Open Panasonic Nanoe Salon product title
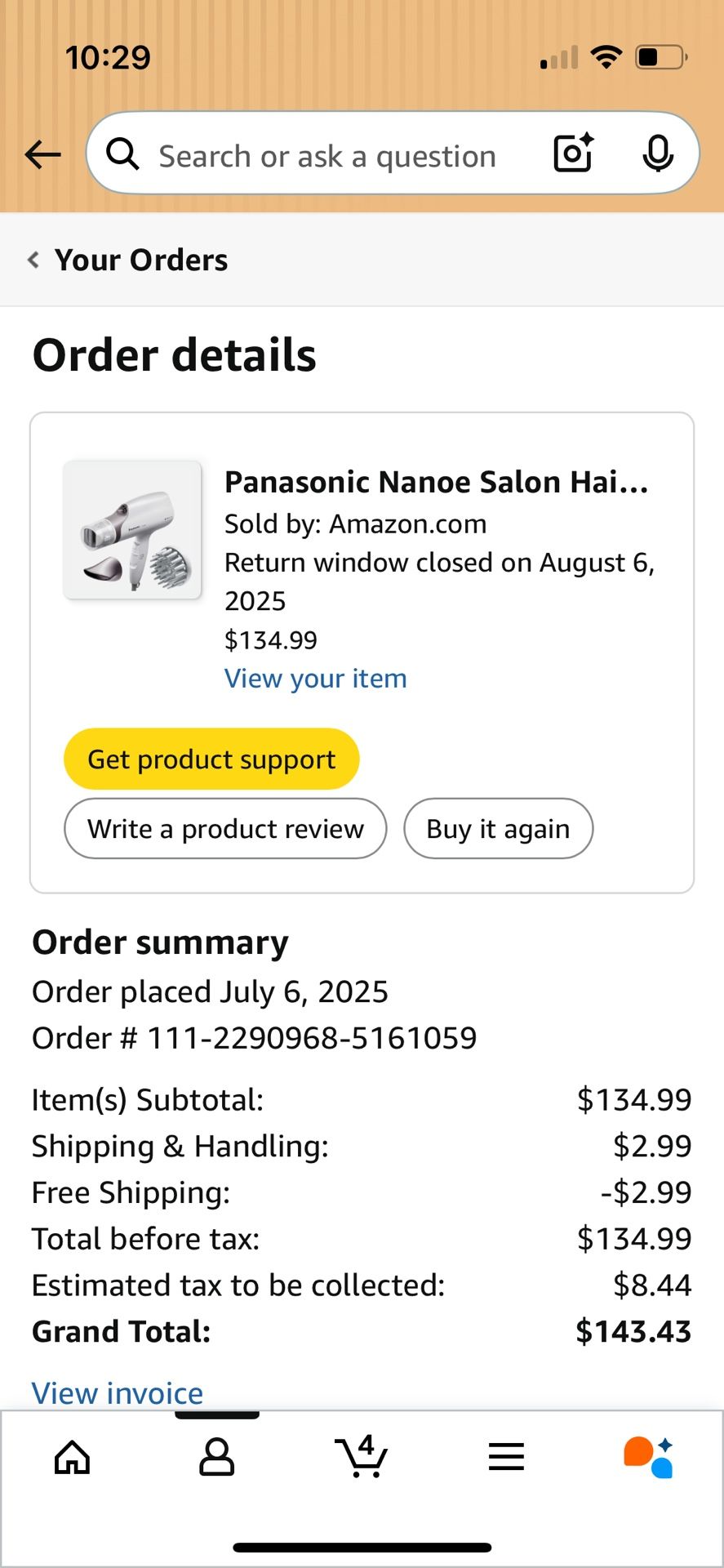 tap(436, 482)
